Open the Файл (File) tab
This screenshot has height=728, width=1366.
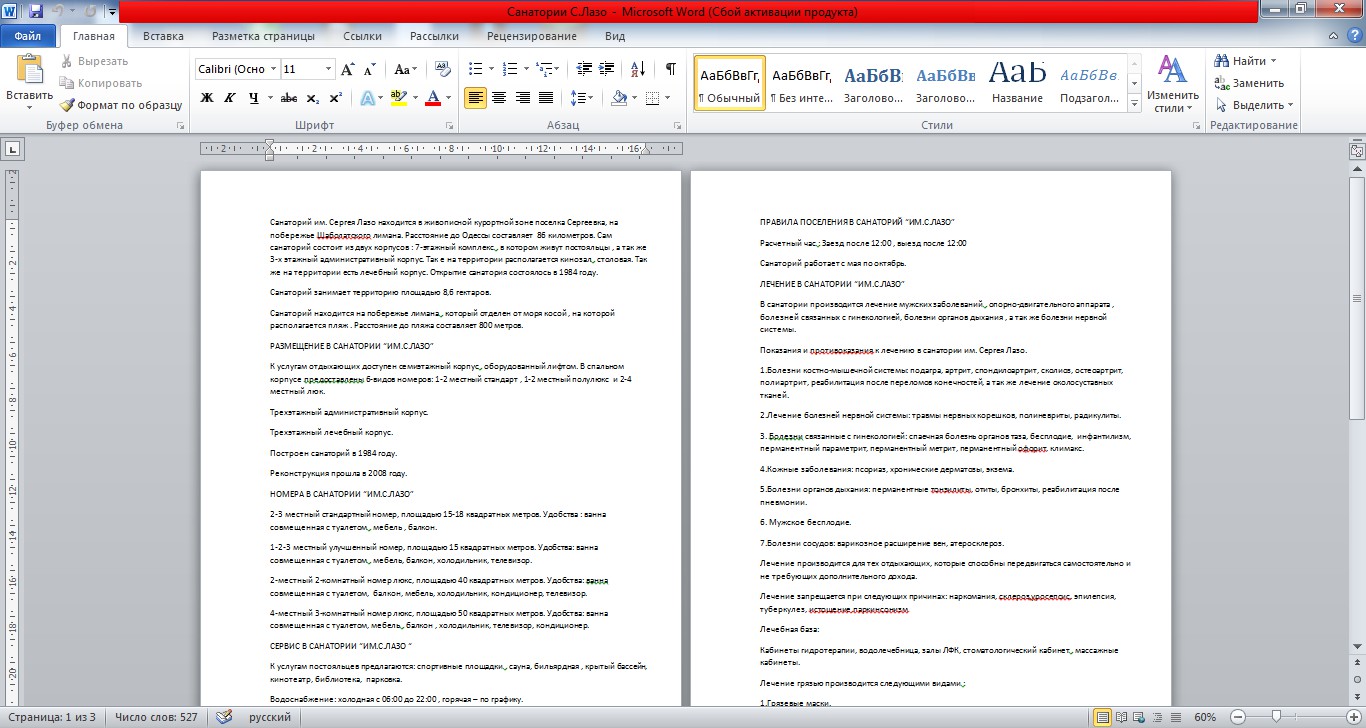coord(28,36)
